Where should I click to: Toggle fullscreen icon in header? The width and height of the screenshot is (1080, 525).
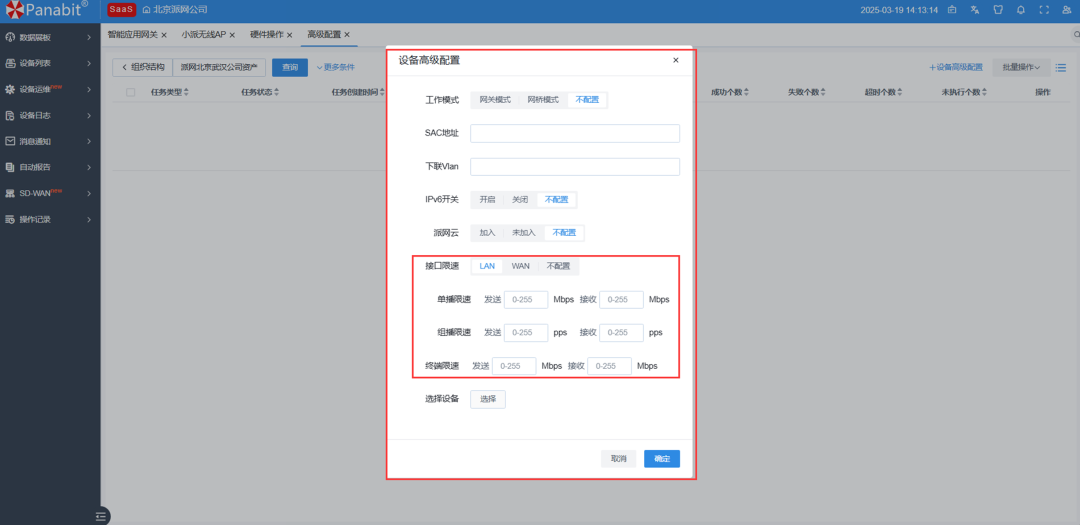pyautogui.click(x=1044, y=10)
